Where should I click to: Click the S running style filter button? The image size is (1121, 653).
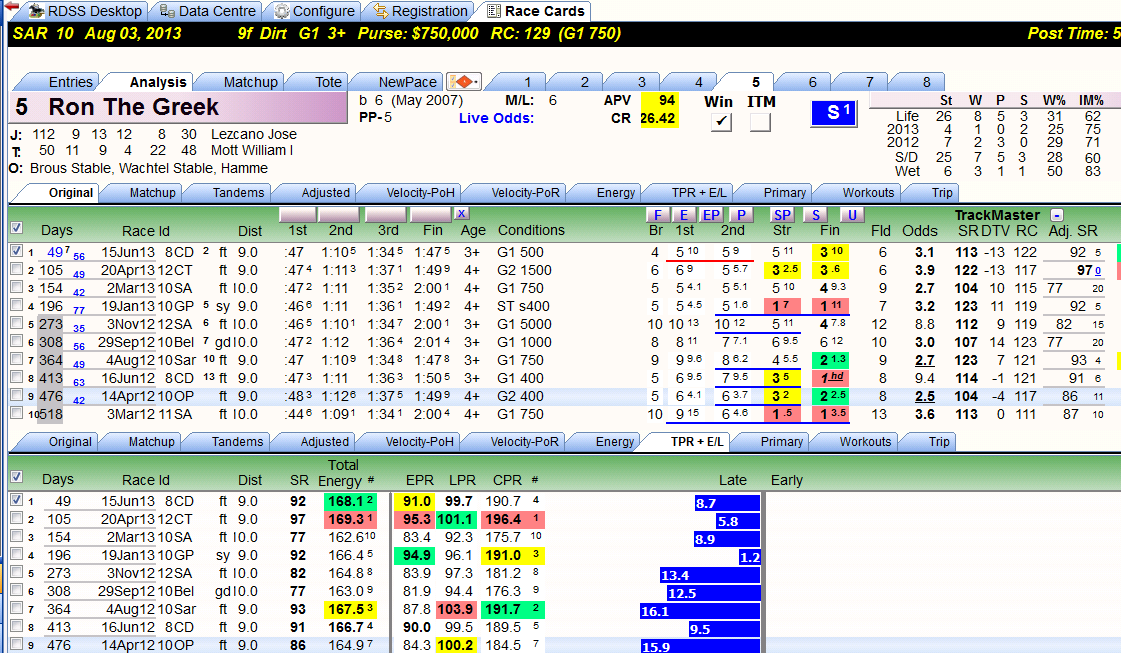click(815, 215)
